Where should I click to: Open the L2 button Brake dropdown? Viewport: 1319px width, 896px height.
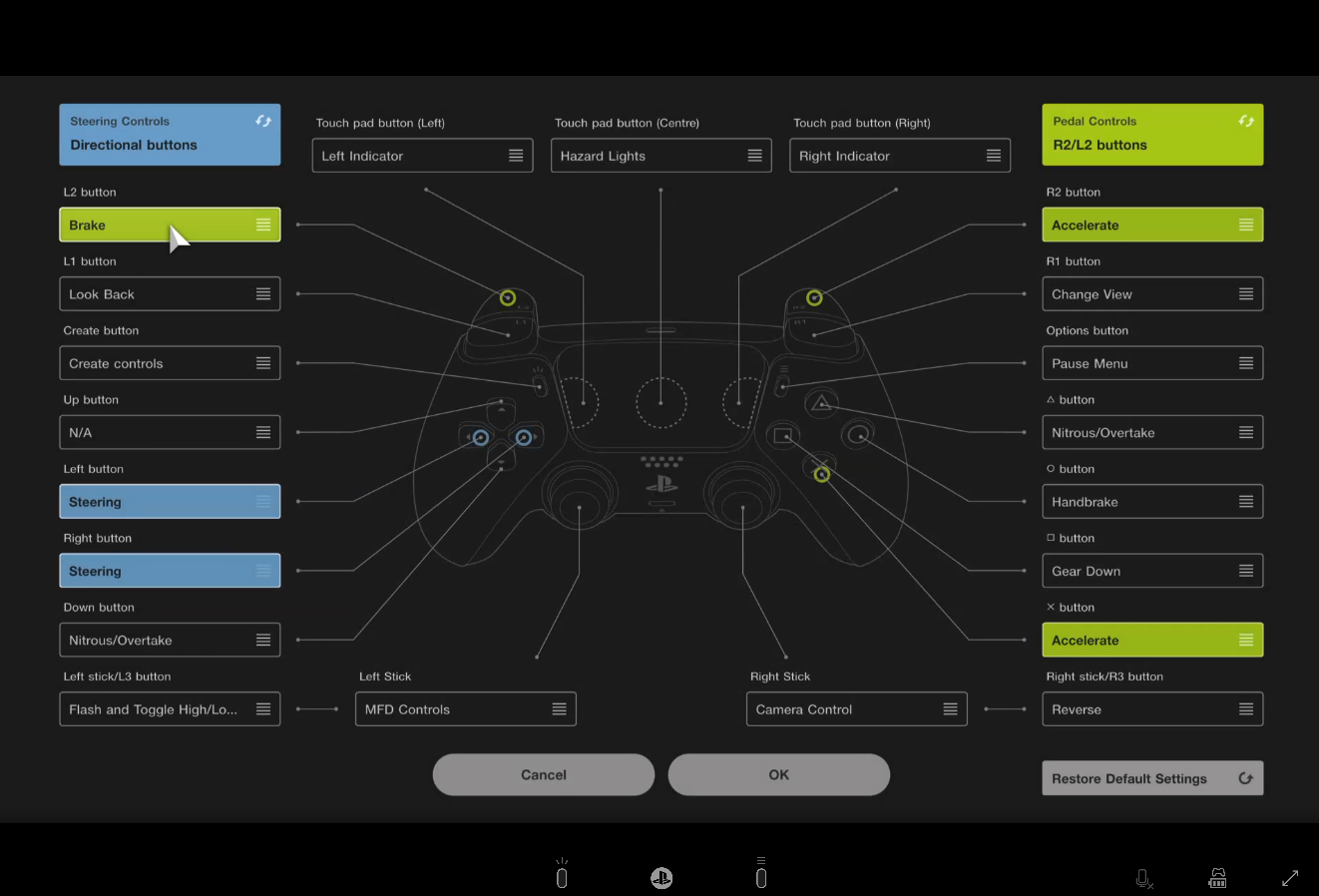tap(170, 225)
